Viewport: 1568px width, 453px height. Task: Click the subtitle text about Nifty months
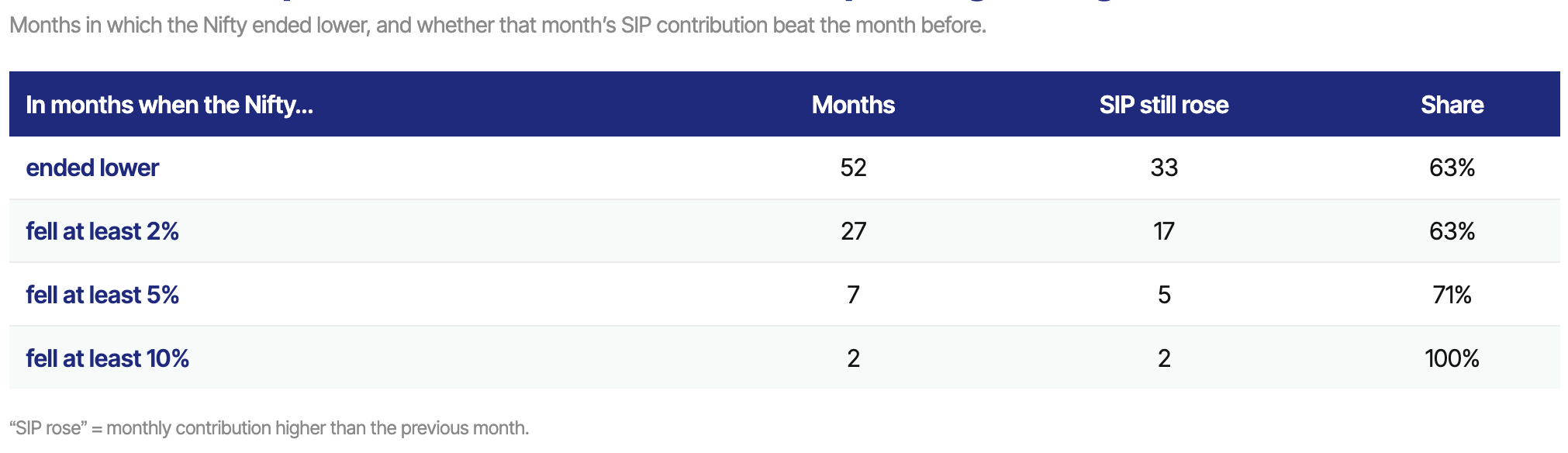[498, 26]
